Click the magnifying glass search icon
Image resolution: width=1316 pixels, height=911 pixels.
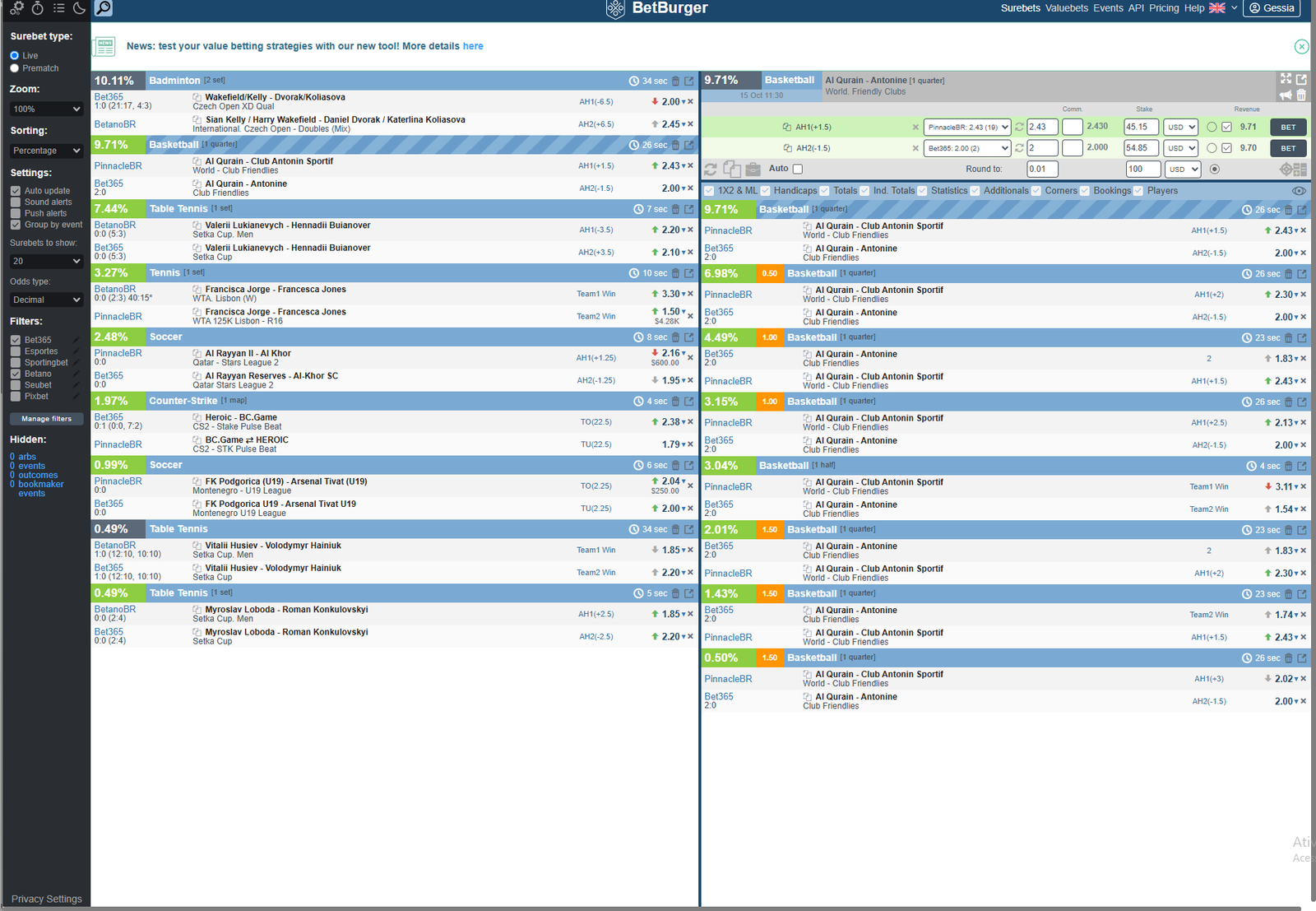click(104, 7)
